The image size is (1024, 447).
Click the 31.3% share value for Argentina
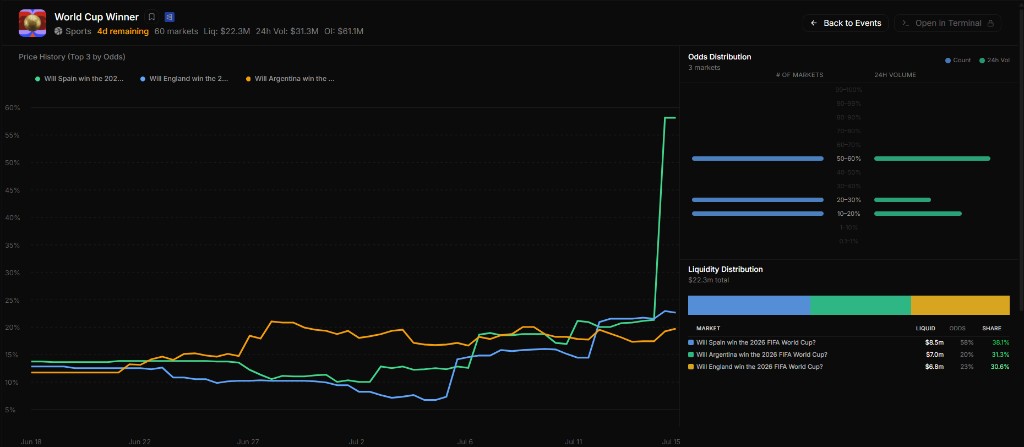1000,355
